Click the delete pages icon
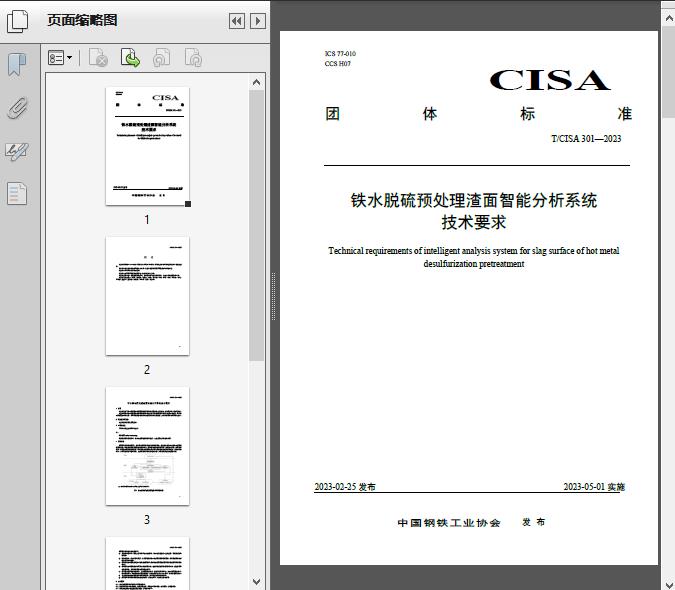 tap(98, 58)
